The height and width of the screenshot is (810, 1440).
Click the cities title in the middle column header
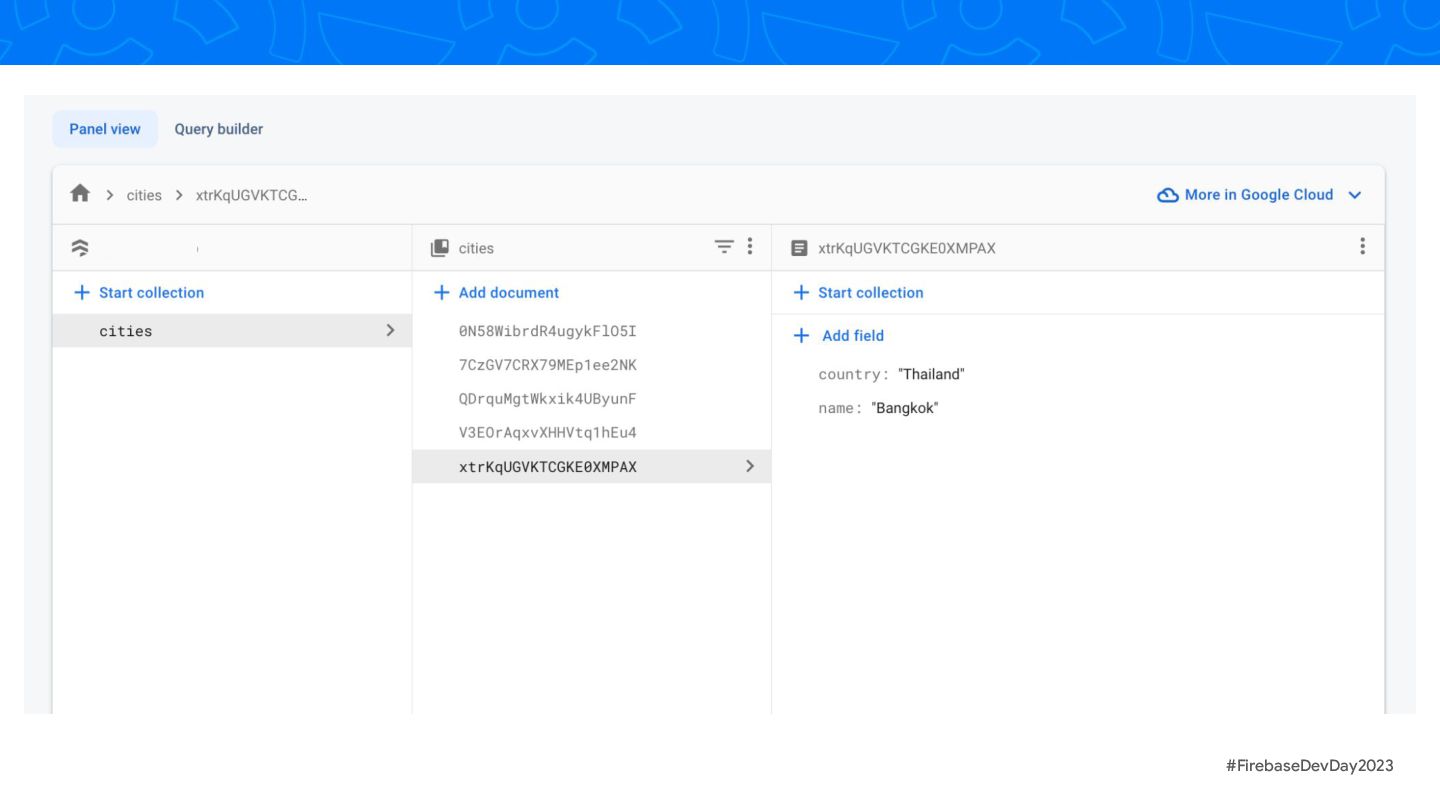(x=476, y=248)
